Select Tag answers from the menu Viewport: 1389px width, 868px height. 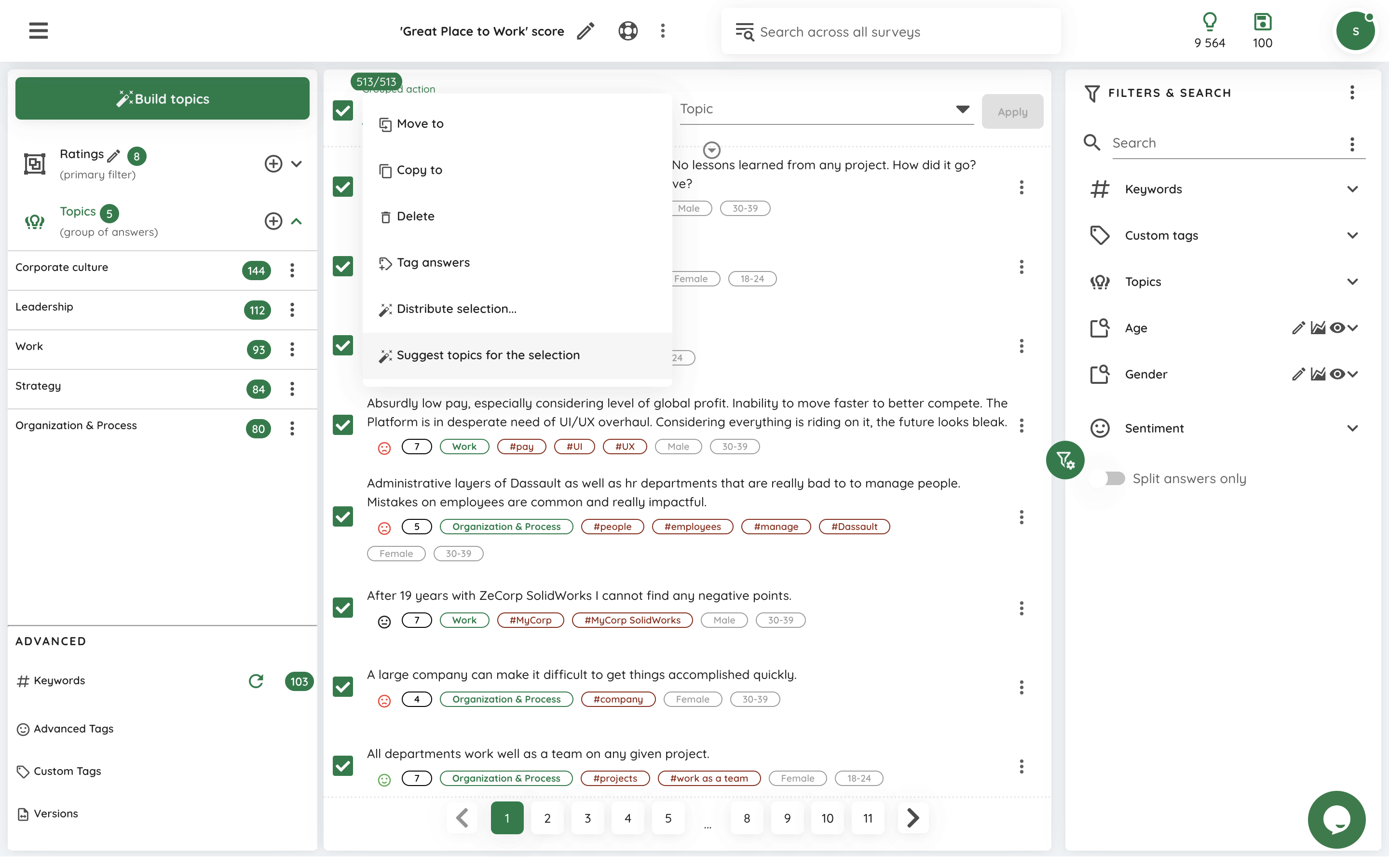coord(433,263)
